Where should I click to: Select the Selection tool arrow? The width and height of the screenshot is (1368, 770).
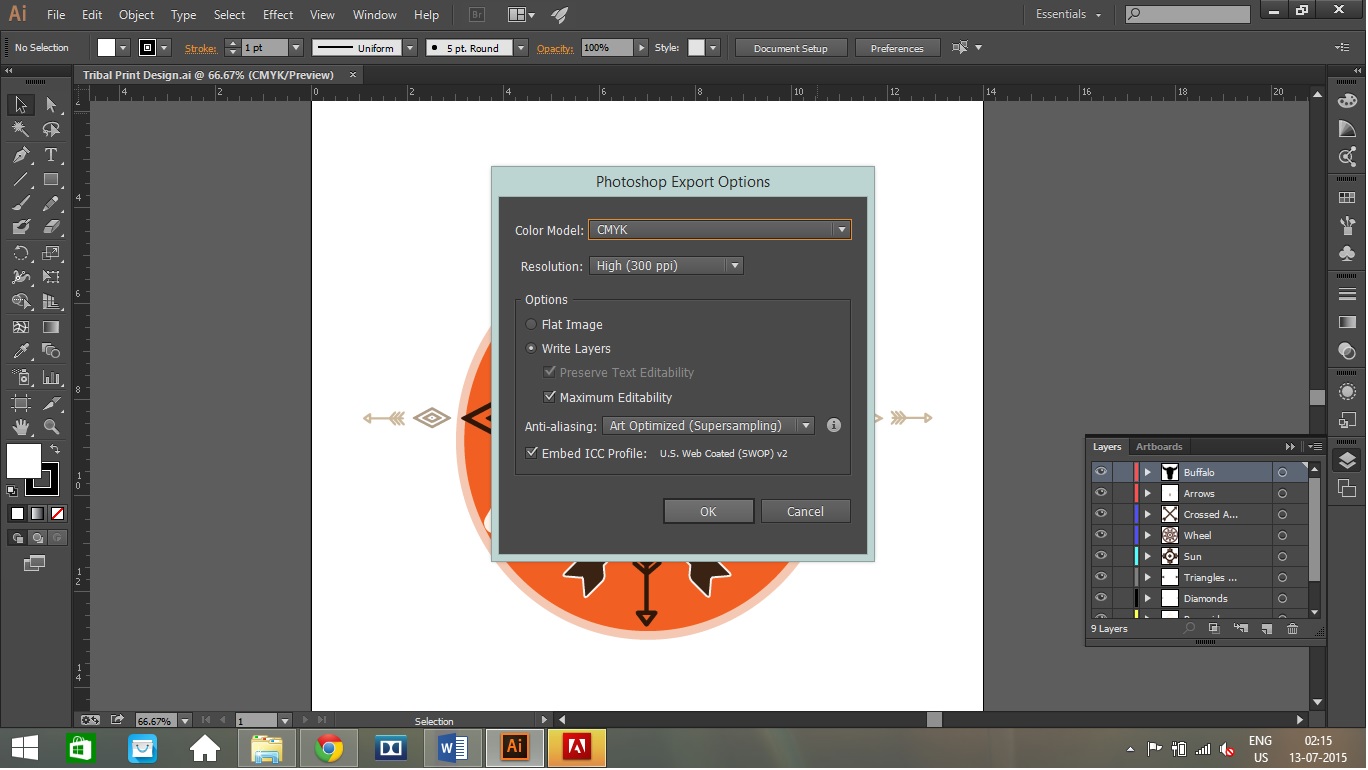click(x=21, y=105)
